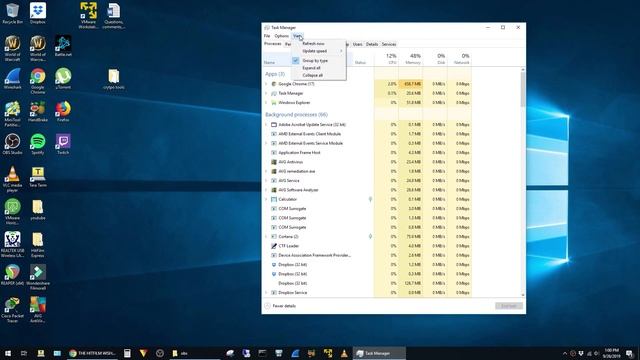Open the Windows Start button

click(8, 353)
